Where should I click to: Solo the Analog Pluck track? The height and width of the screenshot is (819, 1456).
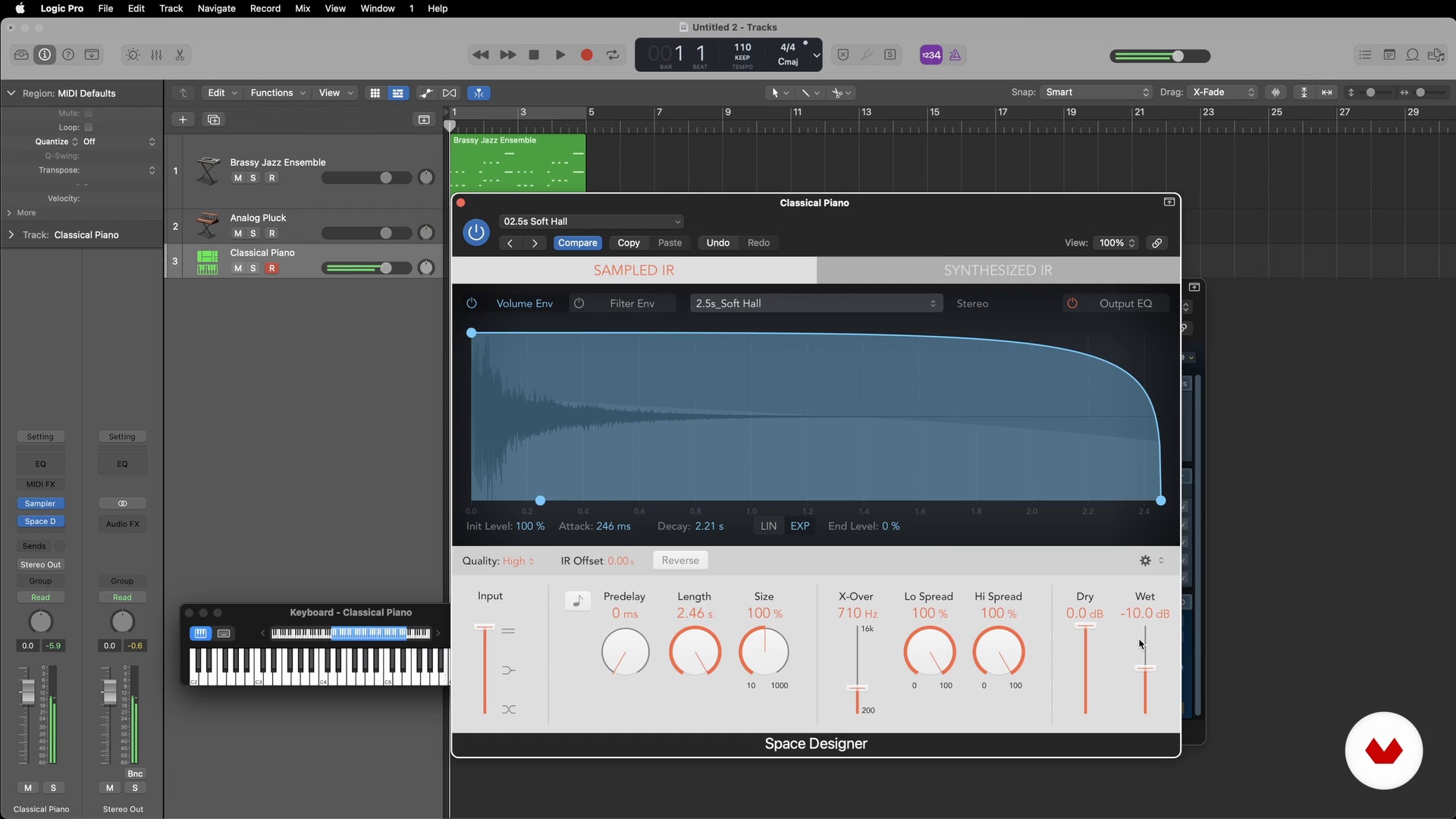coord(253,234)
